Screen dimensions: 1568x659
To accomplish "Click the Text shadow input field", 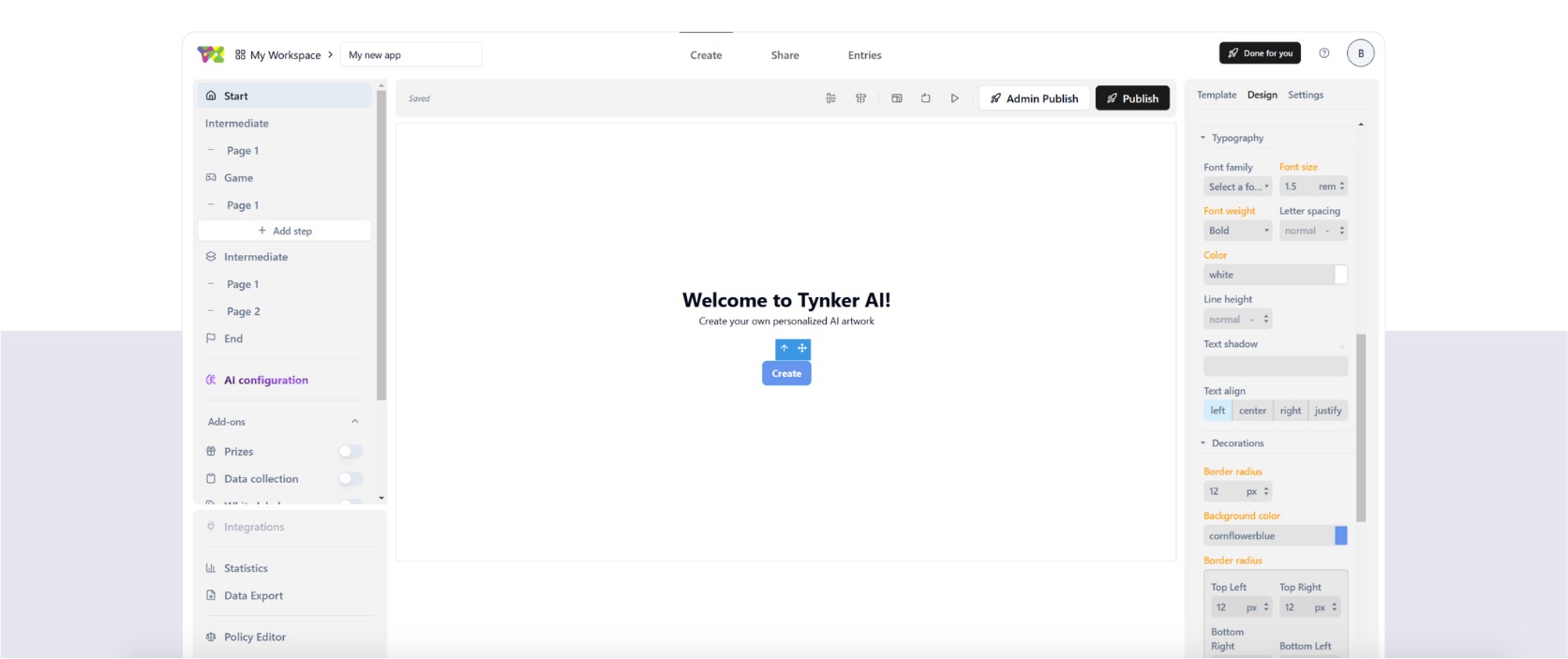I will 1276,367.
